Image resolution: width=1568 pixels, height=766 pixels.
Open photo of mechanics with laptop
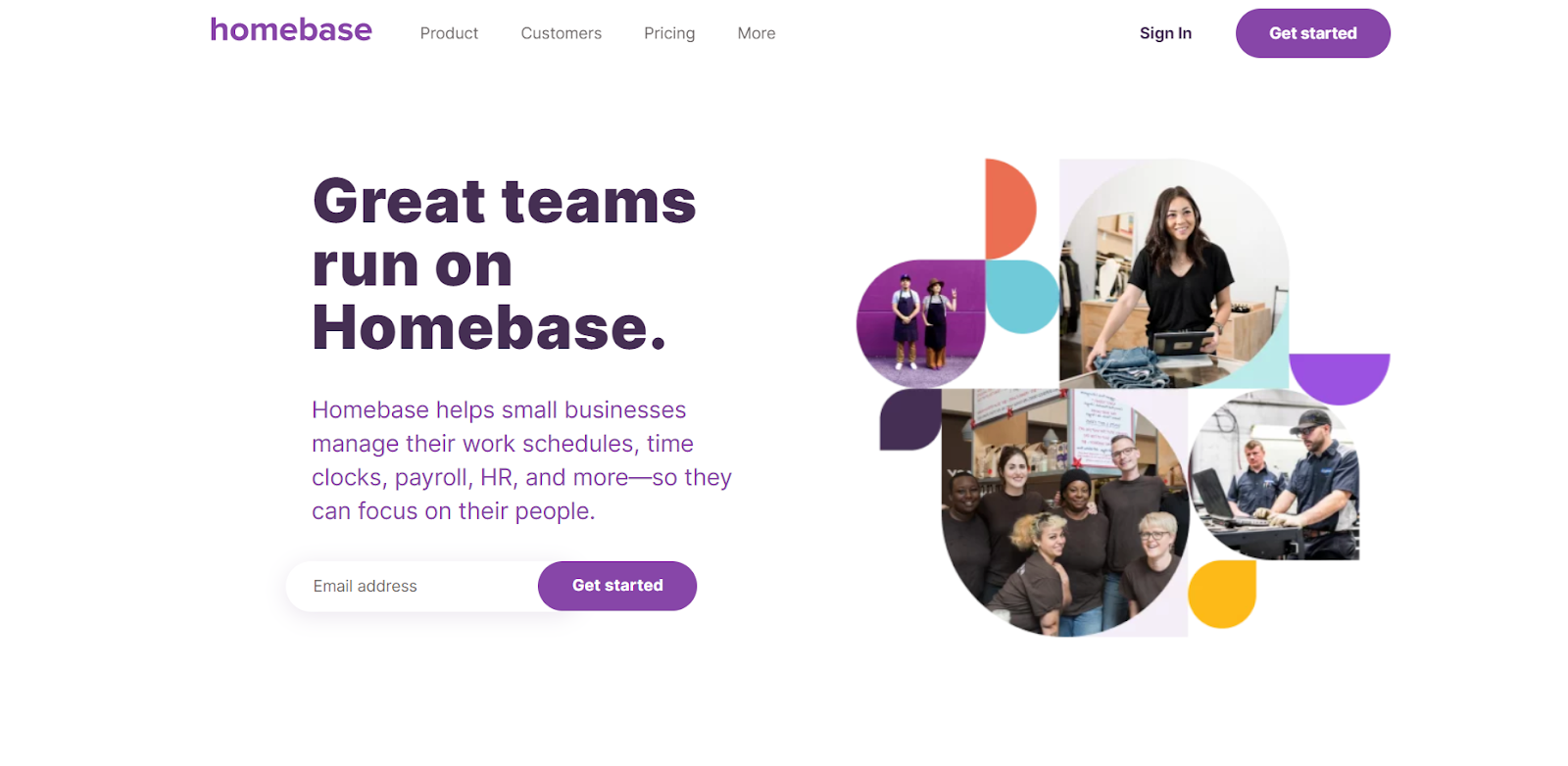point(1274,475)
